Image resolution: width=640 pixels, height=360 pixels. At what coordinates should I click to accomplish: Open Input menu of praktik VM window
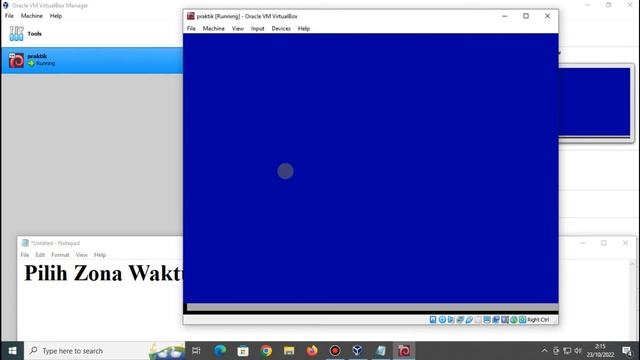point(258,29)
